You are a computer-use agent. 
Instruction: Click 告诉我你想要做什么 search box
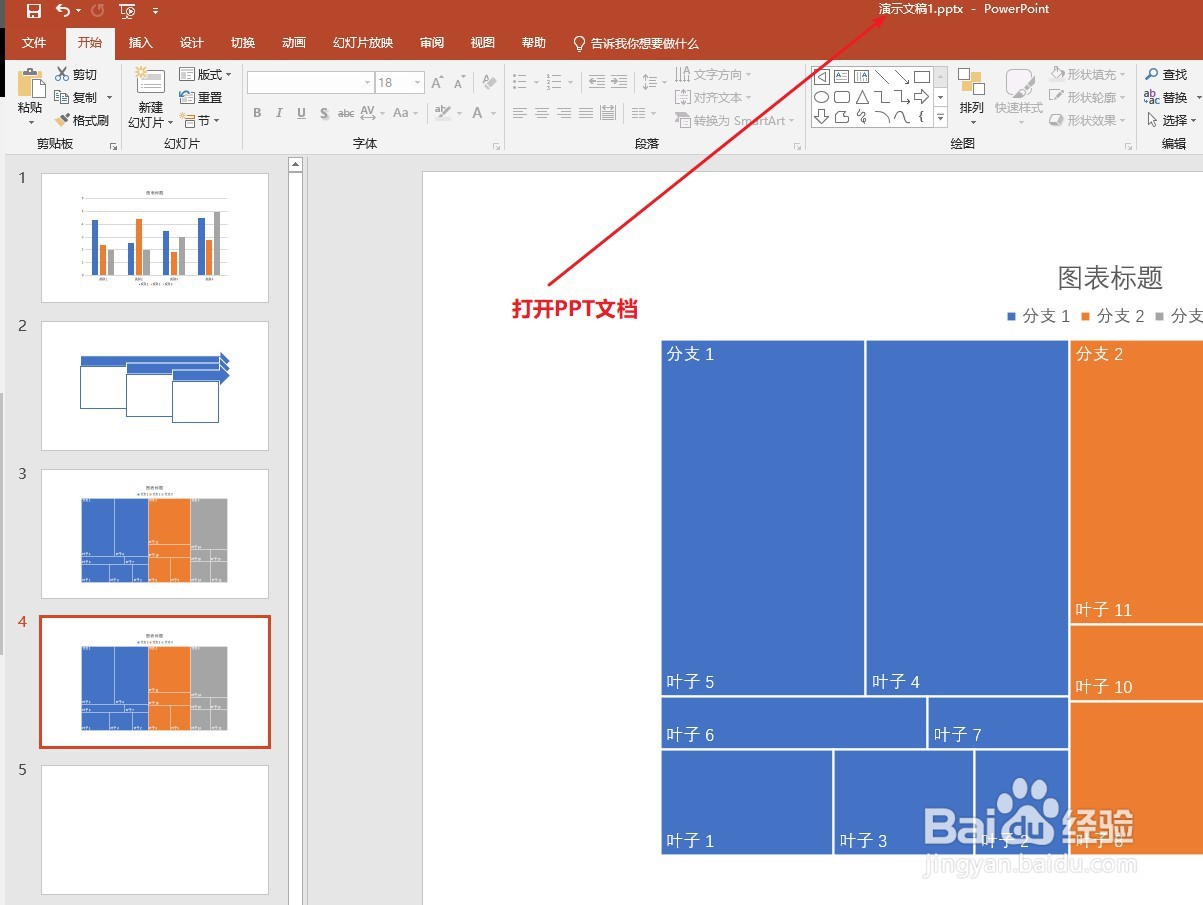pos(636,43)
